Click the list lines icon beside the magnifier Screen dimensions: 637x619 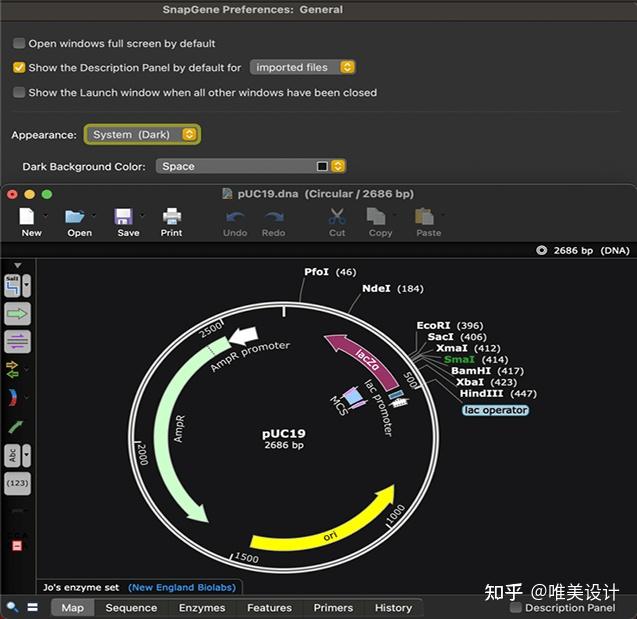[32, 607]
